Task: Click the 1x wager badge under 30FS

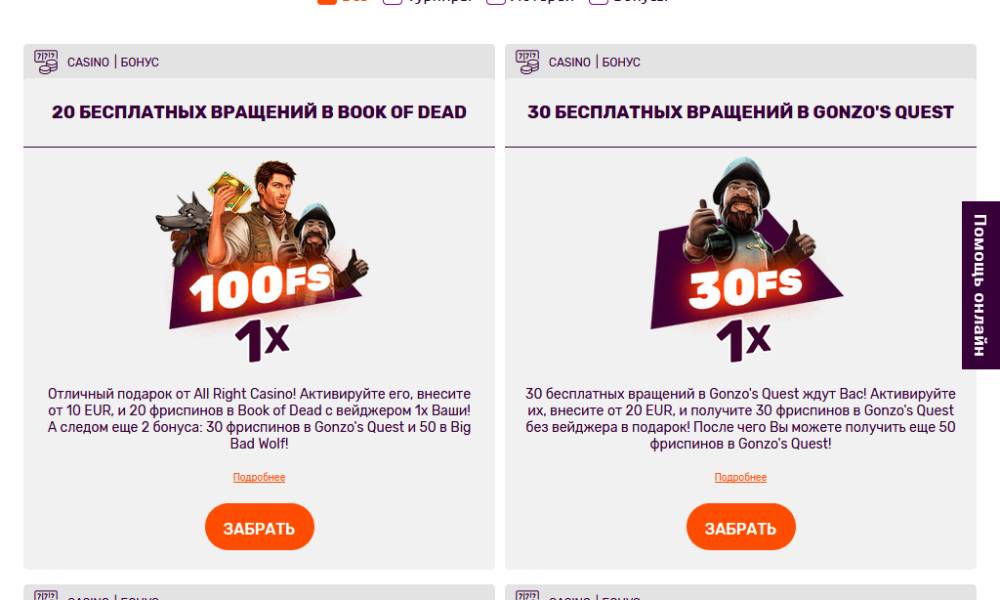Action: pos(744,341)
